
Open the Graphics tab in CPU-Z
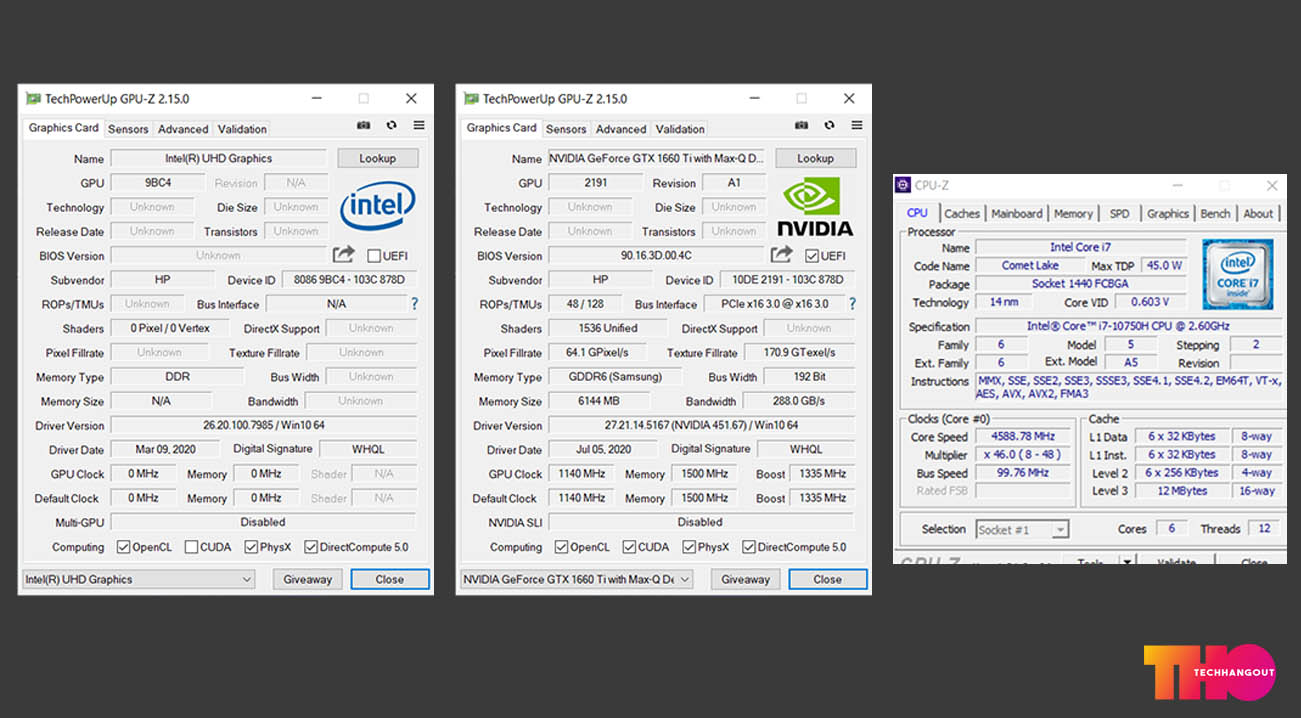(x=1168, y=214)
